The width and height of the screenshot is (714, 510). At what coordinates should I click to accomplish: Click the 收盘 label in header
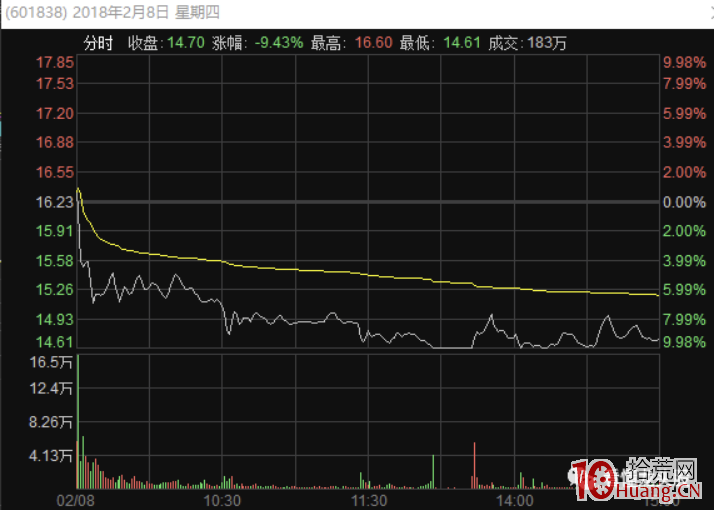[142, 43]
